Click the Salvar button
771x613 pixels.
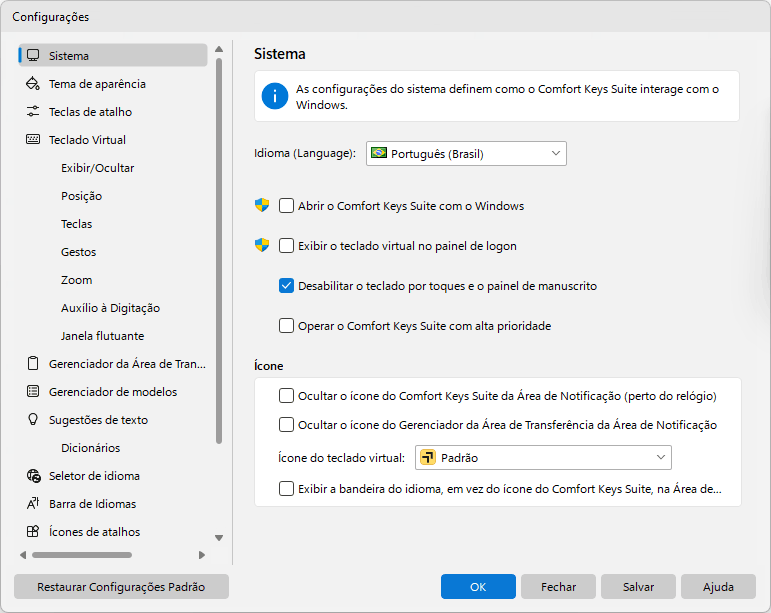pos(638,586)
